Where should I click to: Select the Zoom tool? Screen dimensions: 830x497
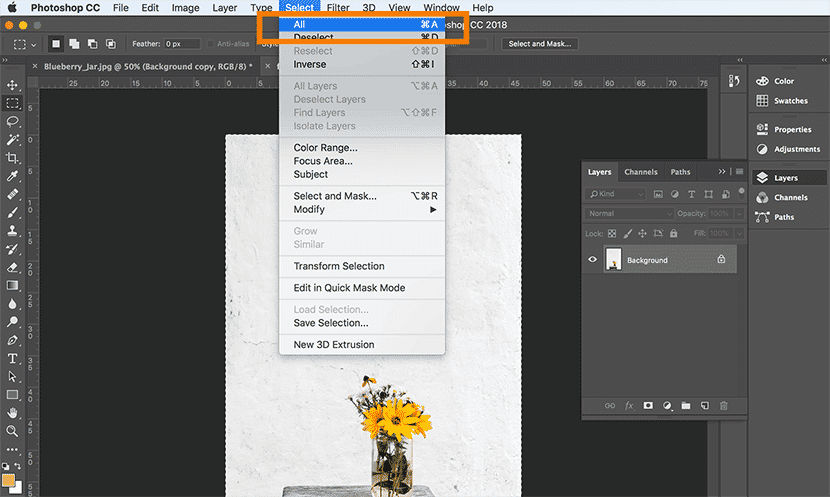point(13,431)
